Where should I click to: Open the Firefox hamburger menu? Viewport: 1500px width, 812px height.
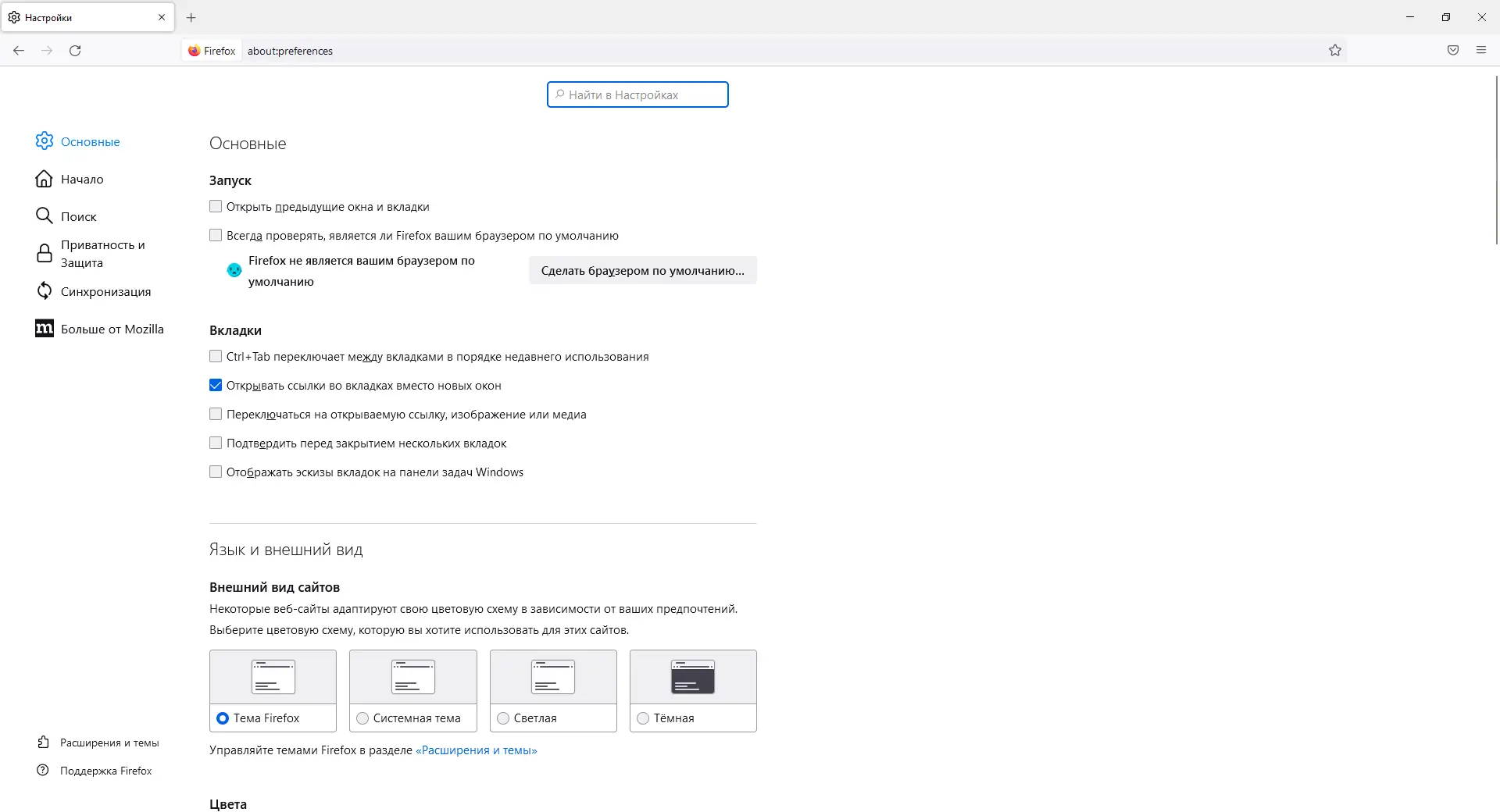pos(1481,51)
